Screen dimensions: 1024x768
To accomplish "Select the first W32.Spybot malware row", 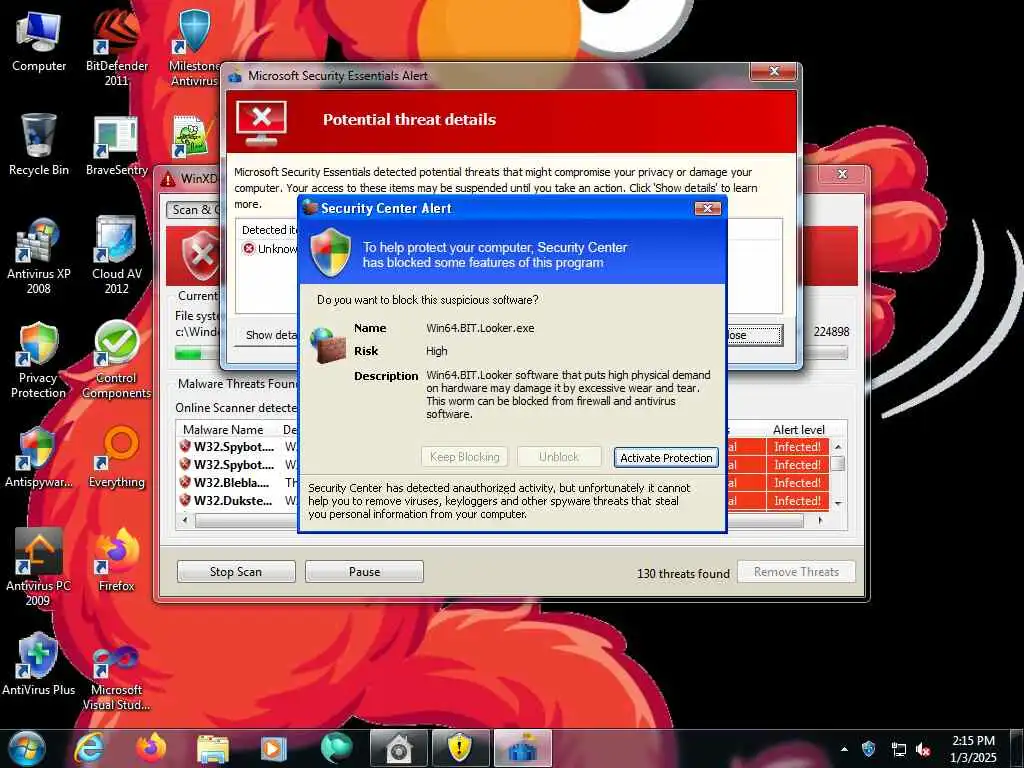I will pos(238,447).
